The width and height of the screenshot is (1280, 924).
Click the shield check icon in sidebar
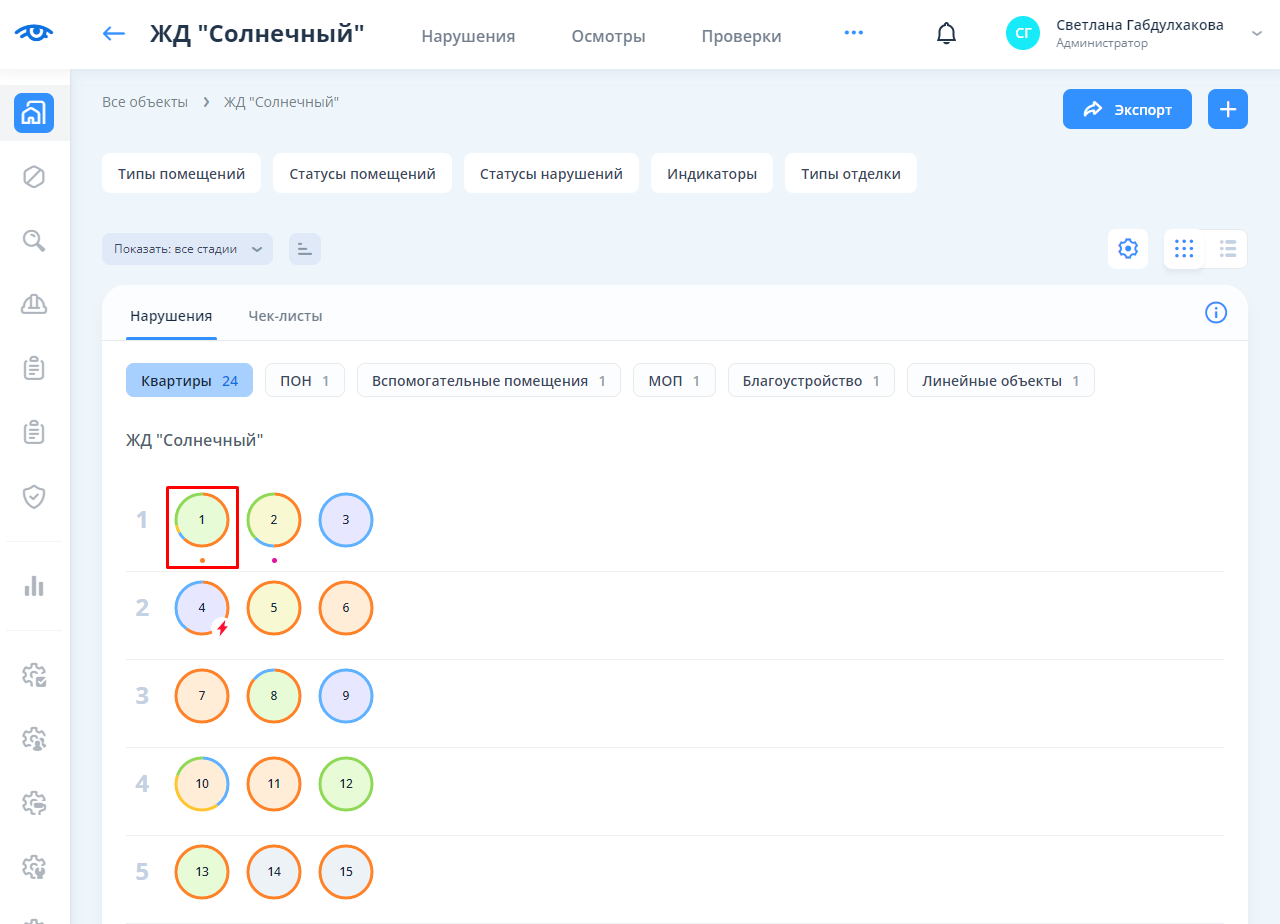pyautogui.click(x=34, y=497)
